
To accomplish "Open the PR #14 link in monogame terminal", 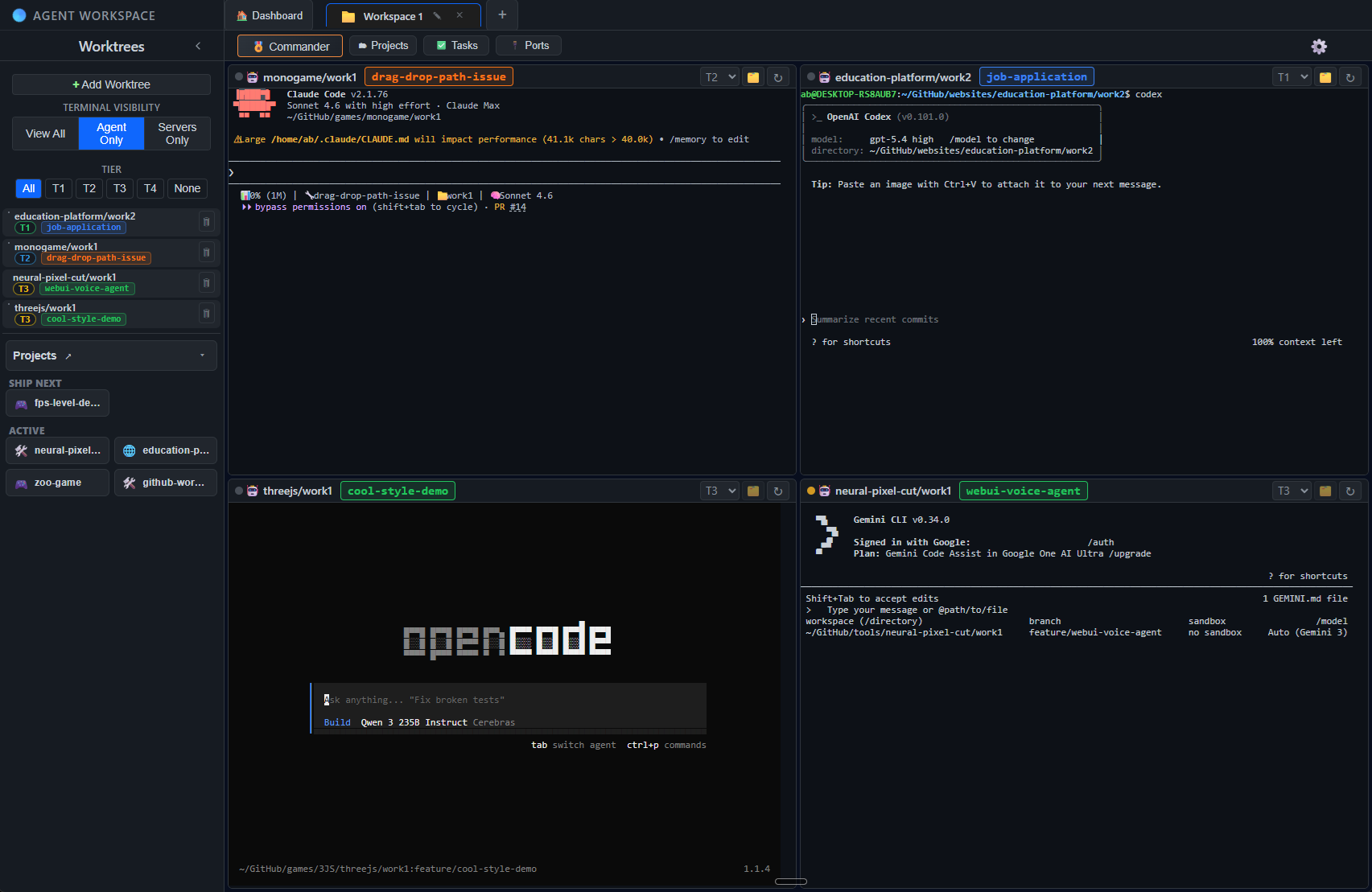I will pos(513,207).
